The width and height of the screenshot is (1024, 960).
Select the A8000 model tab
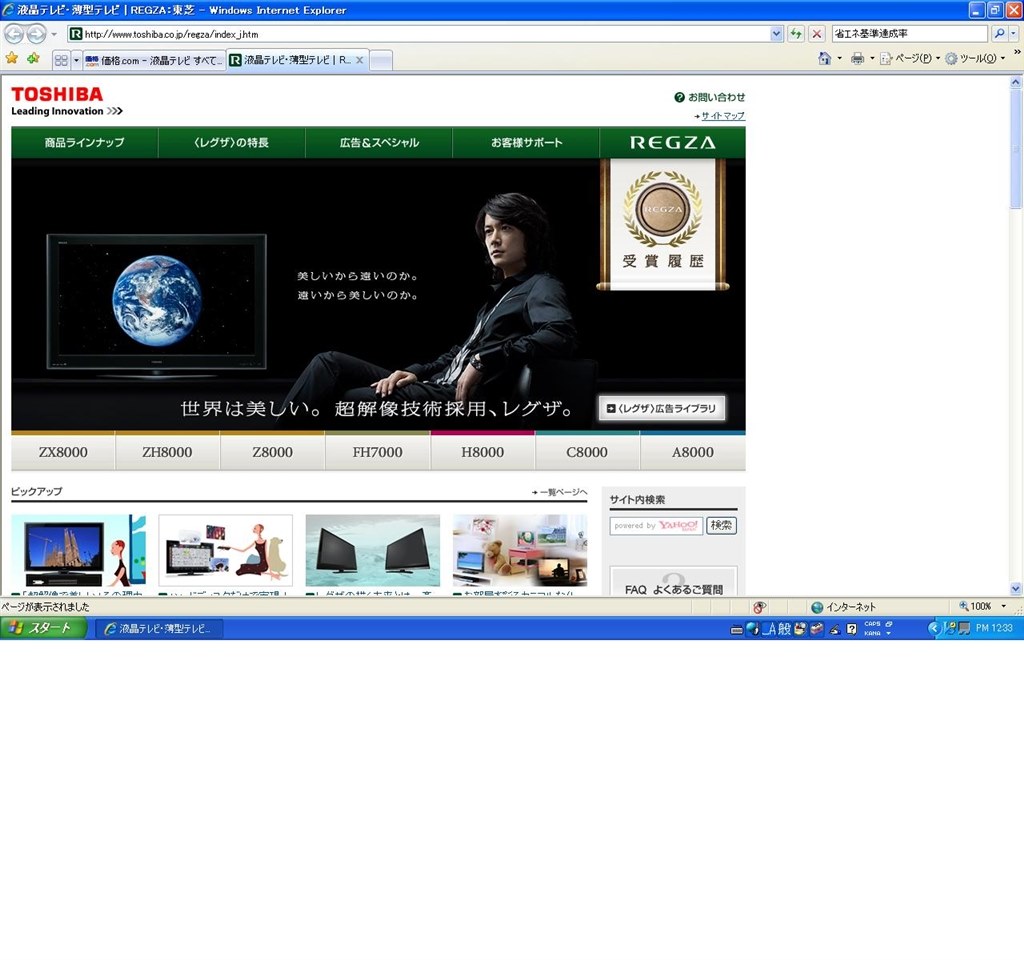(693, 452)
